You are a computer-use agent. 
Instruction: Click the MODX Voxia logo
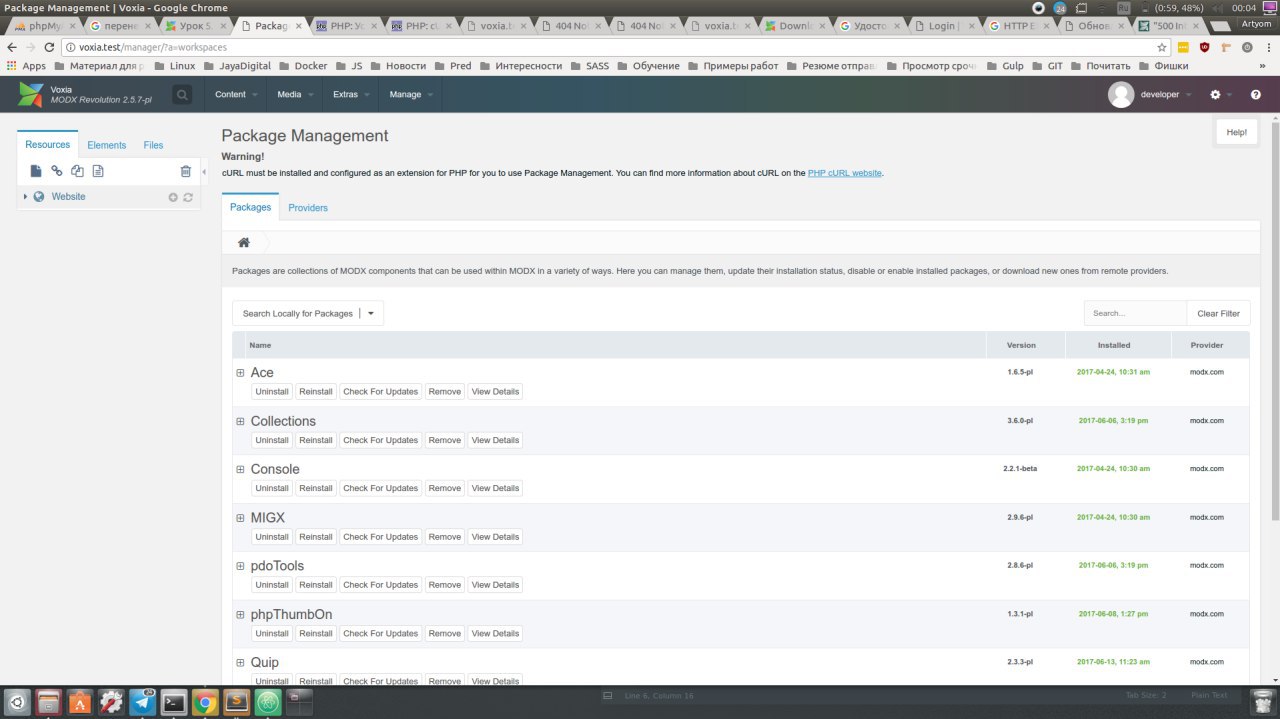[32, 95]
